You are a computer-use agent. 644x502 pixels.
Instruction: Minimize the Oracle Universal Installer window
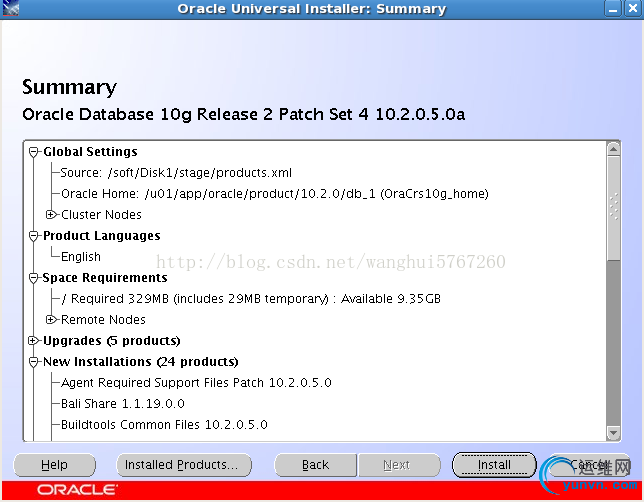(x=613, y=9)
